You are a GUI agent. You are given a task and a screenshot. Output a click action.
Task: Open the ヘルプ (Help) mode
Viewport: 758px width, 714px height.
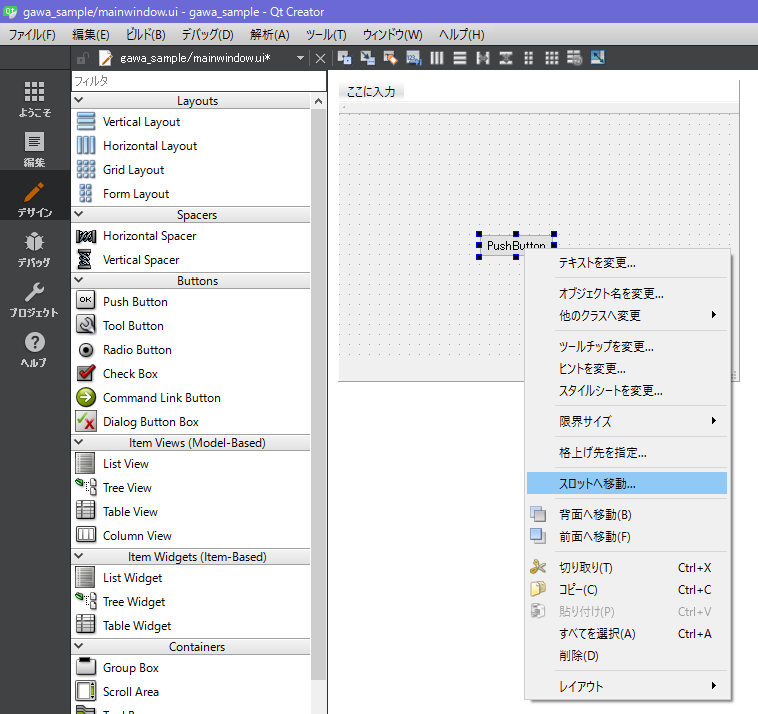click(x=34, y=349)
